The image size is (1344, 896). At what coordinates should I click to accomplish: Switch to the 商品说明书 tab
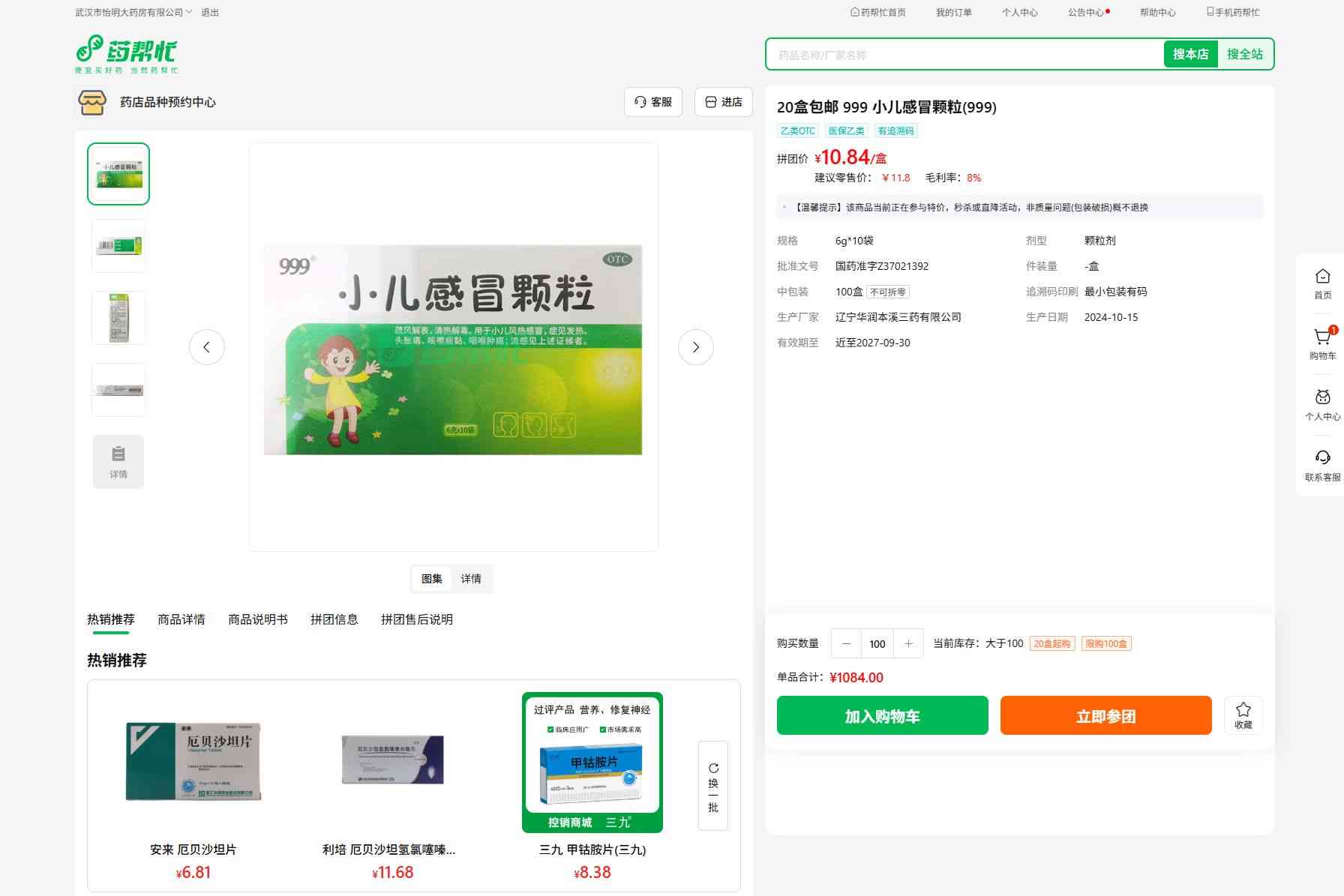tap(258, 619)
